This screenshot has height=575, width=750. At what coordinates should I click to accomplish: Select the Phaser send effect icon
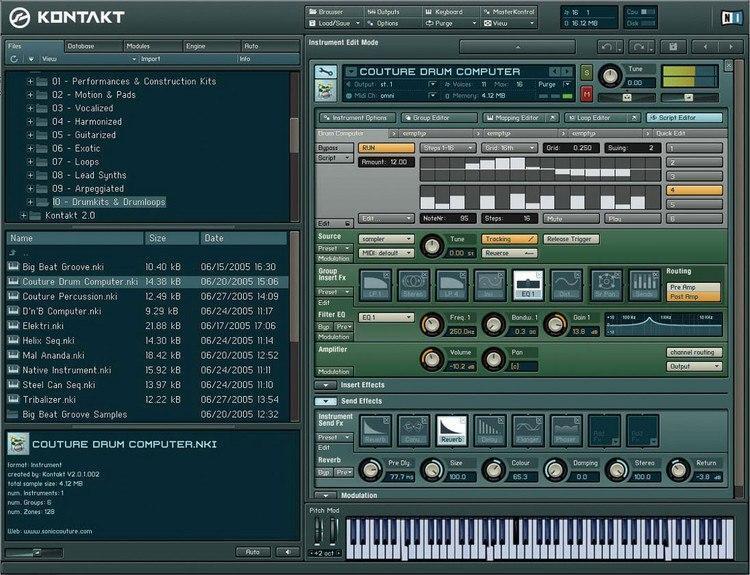[565, 430]
